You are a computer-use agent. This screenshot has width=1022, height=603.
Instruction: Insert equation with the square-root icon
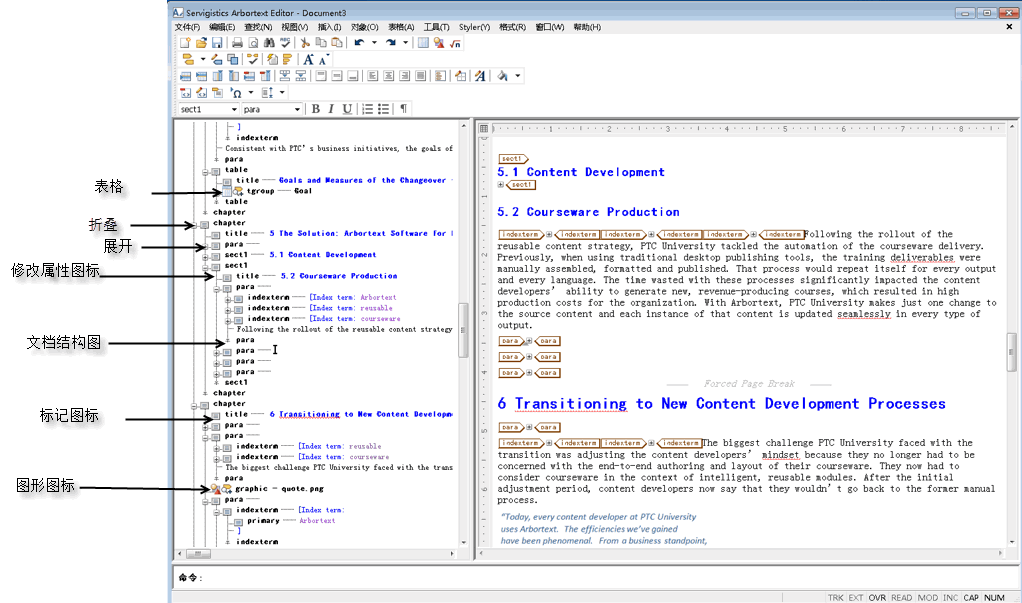pyautogui.click(x=455, y=43)
